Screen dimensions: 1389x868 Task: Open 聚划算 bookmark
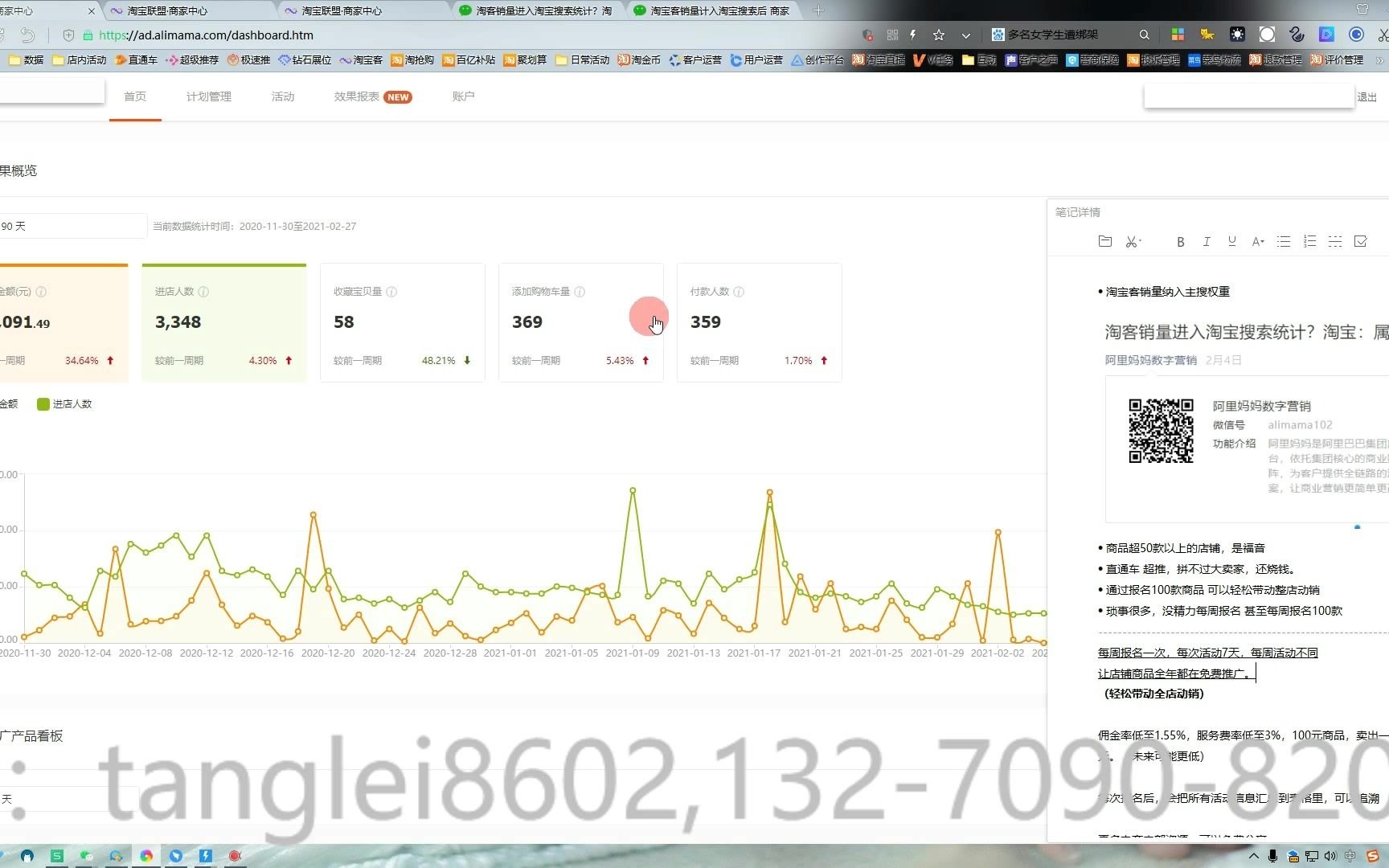click(x=525, y=60)
